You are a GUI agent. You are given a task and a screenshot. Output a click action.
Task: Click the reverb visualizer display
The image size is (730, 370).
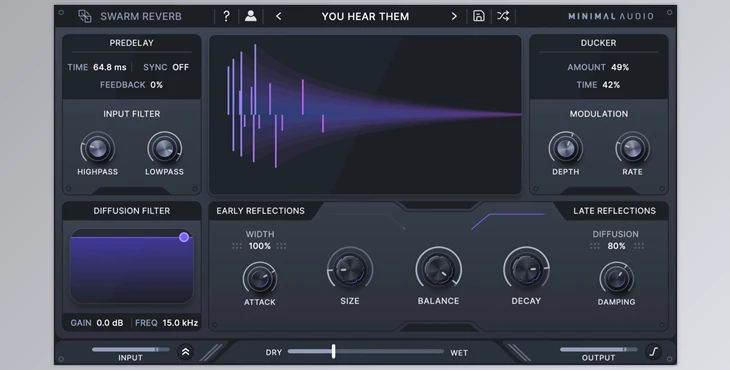point(365,114)
